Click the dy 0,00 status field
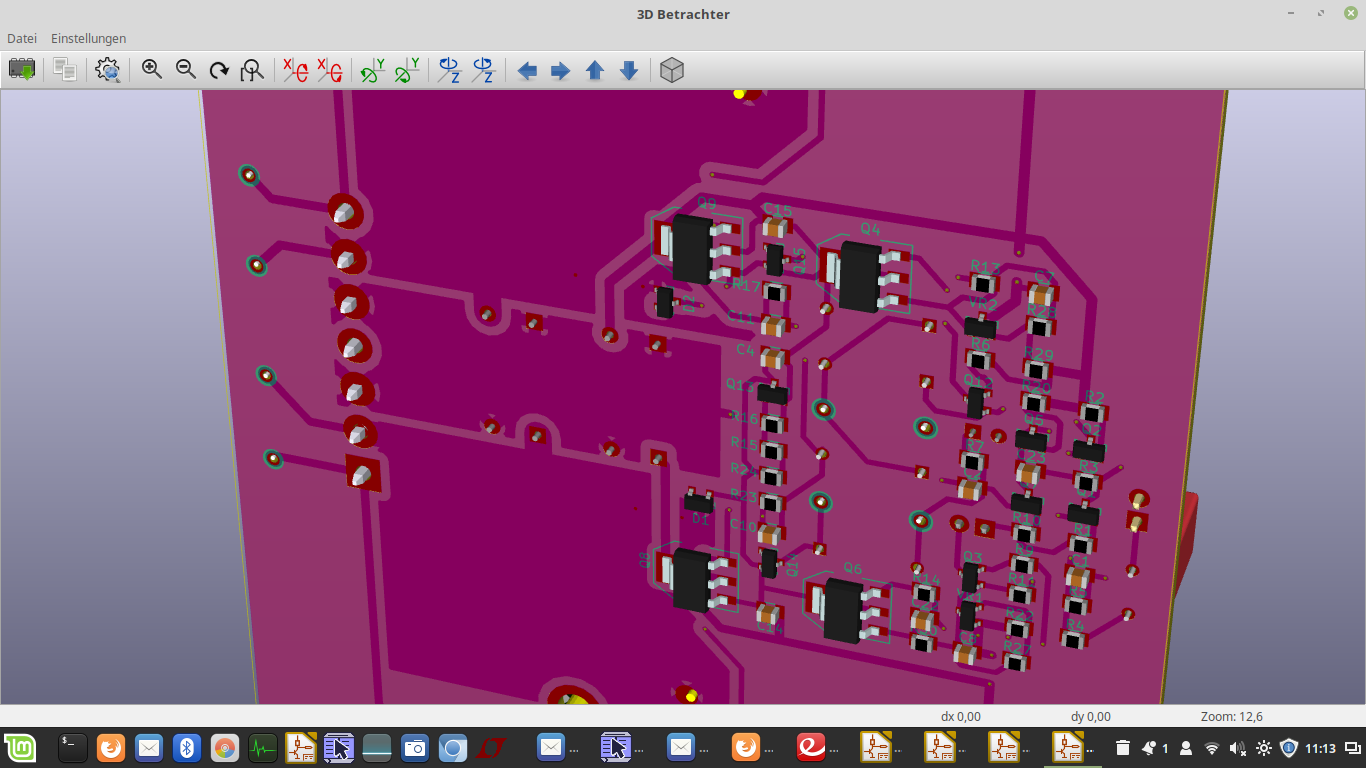 tap(1091, 717)
